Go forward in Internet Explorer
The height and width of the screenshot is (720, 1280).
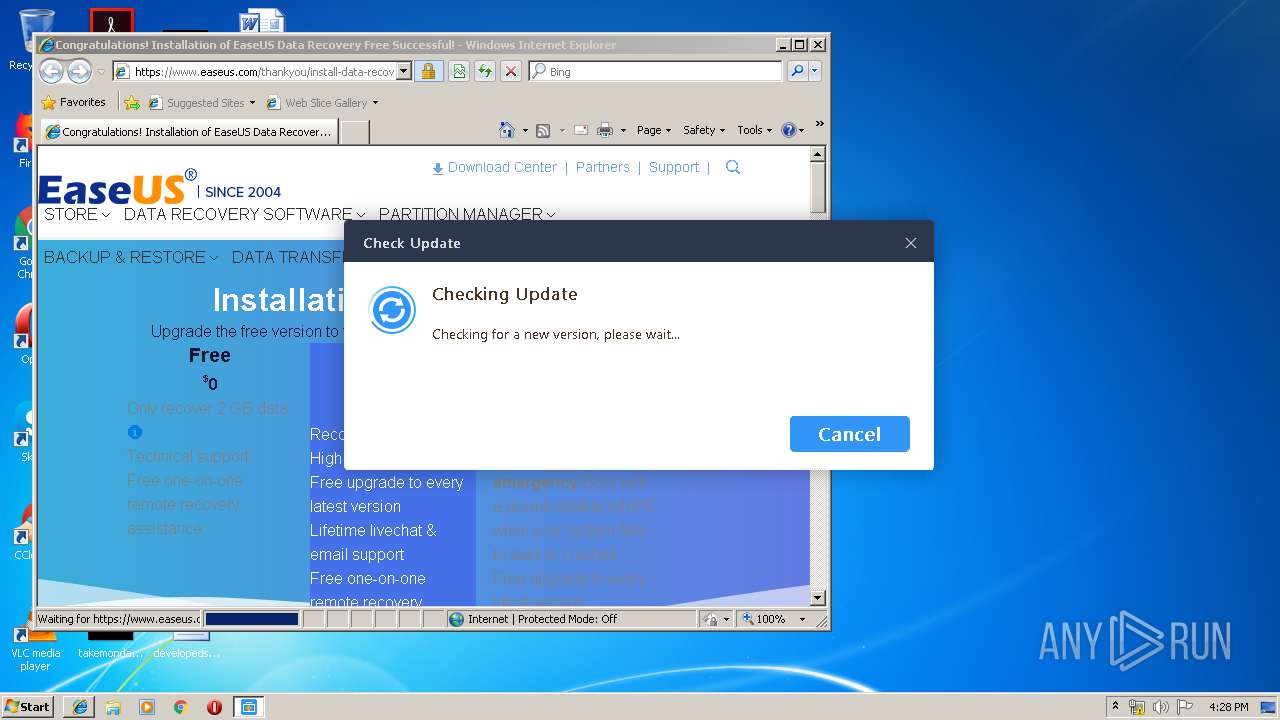(x=79, y=71)
